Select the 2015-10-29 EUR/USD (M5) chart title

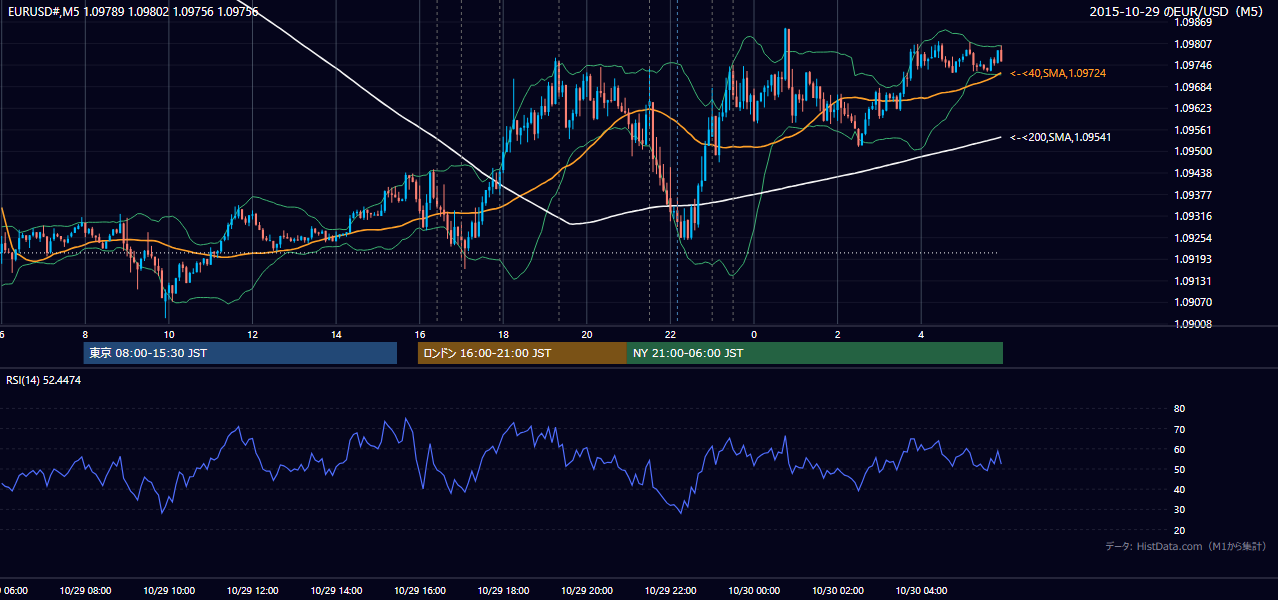point(1177,12)
